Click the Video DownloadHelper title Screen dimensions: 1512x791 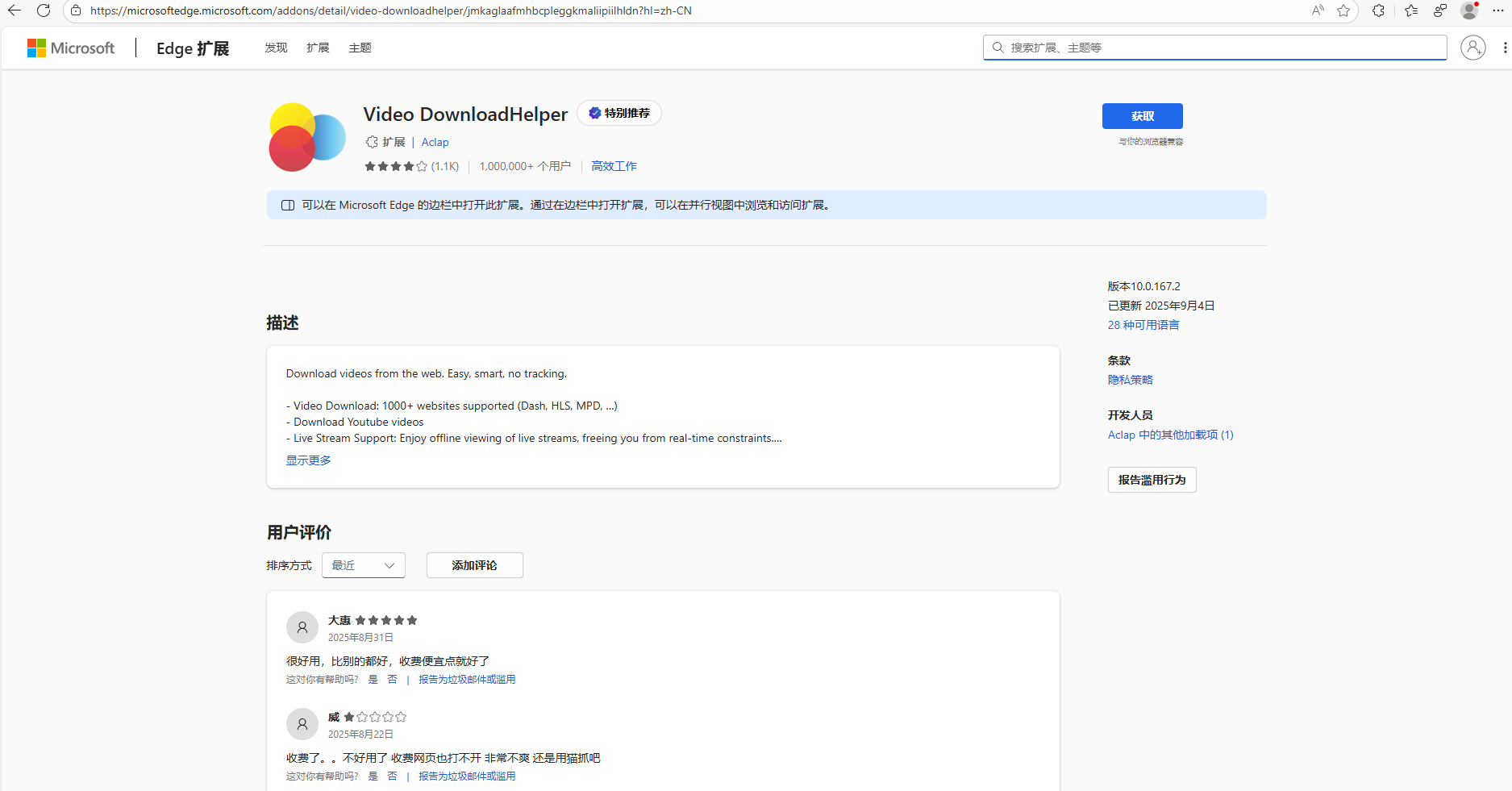[x=465, y=114]
